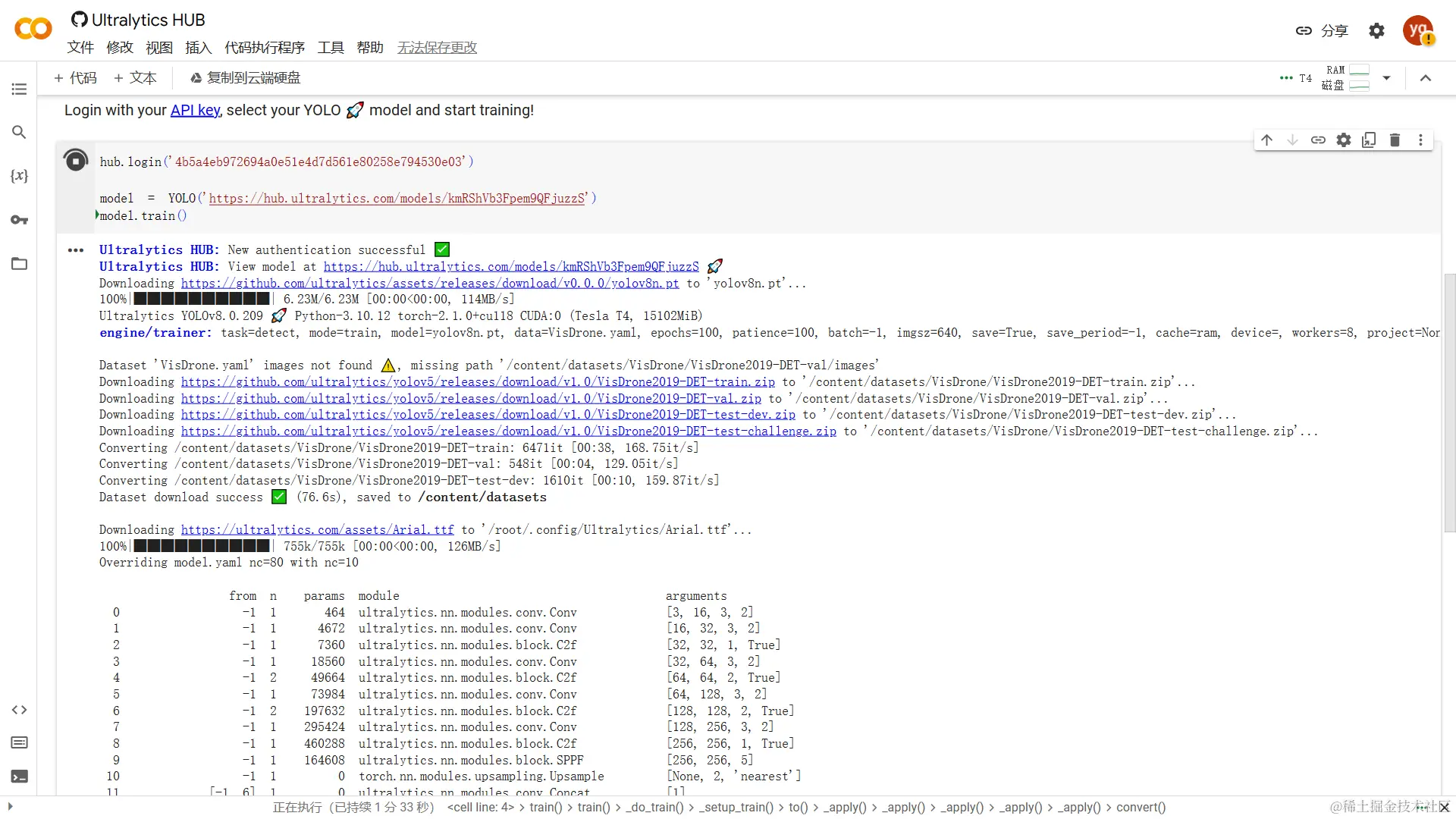Open the 代码执行程序 menu
The image size is (1456, 819).
point(264,48)
